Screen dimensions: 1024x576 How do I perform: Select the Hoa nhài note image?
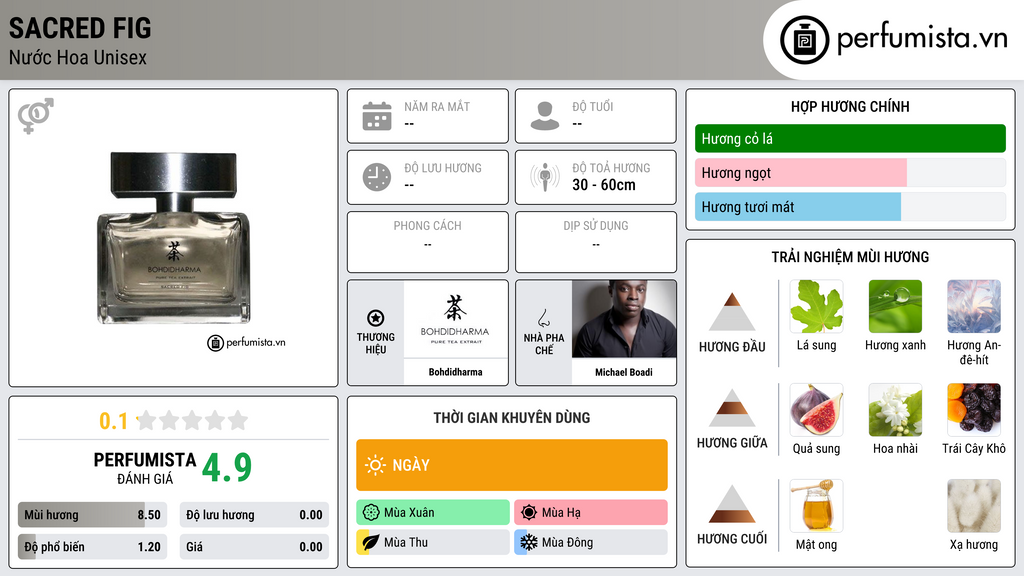[895, 409]
